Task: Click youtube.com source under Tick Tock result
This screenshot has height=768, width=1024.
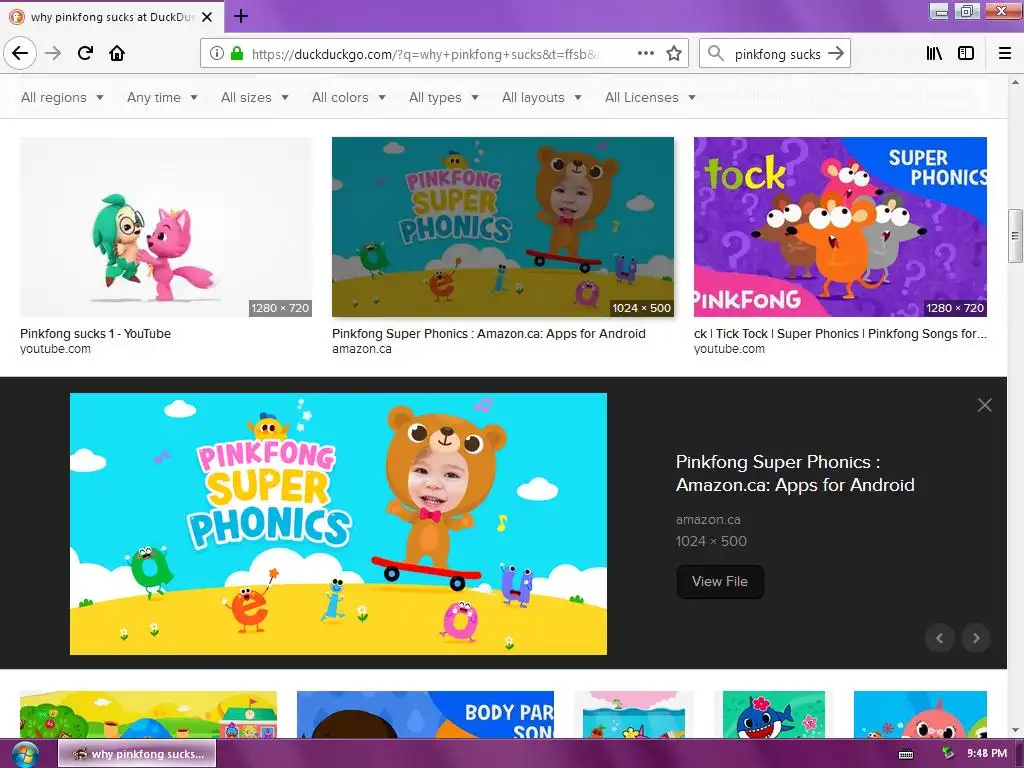Action: (x=729, y=349)
